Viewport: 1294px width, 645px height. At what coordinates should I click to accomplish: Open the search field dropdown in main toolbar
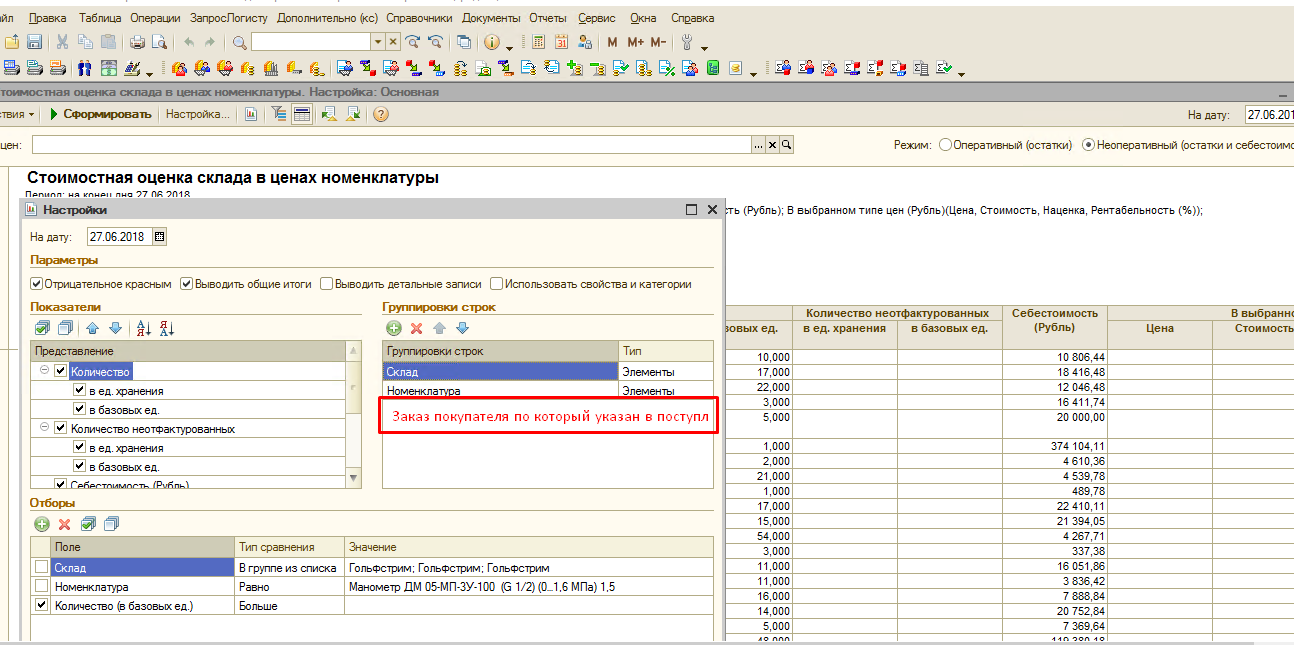(377, 42)
